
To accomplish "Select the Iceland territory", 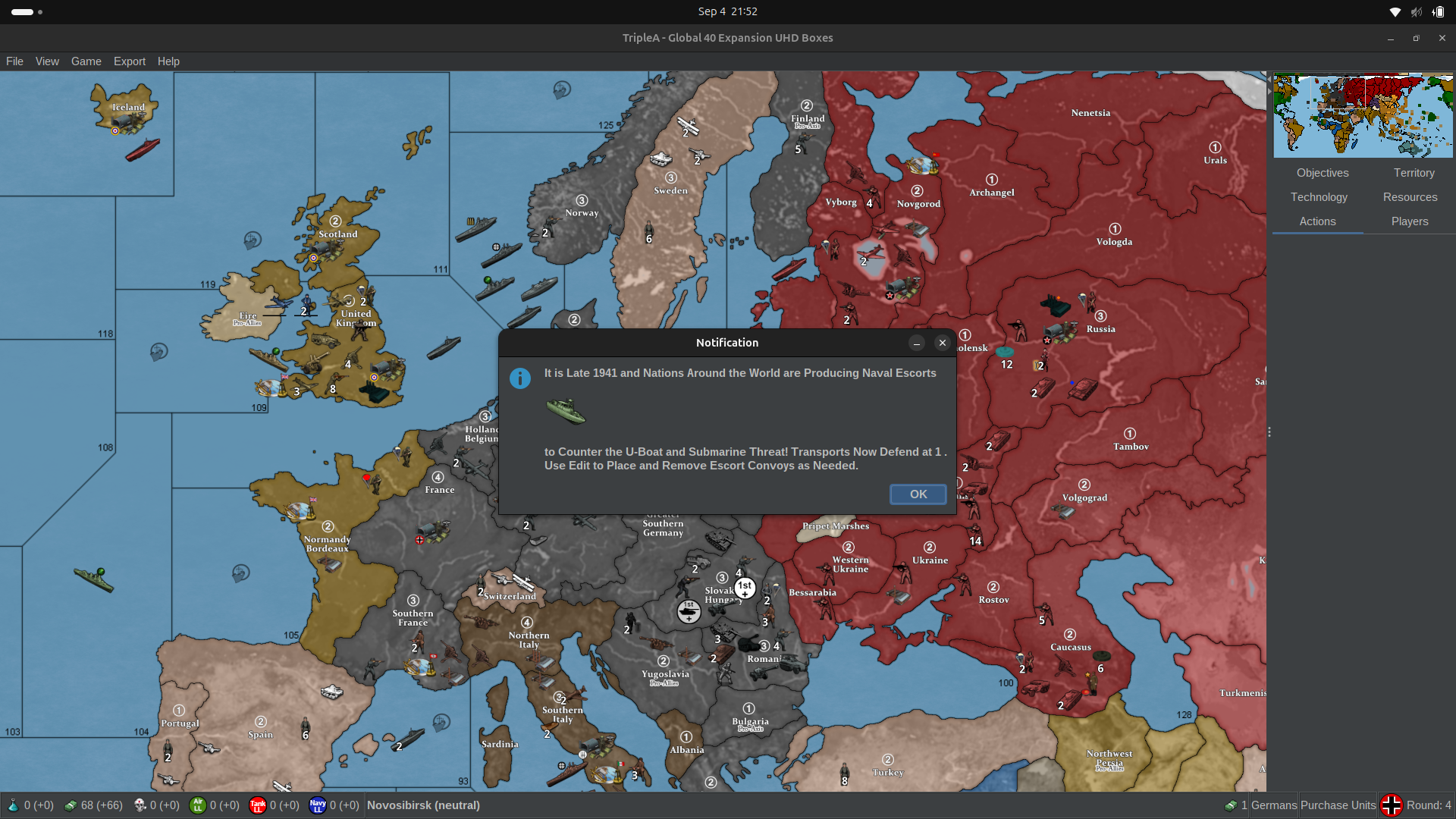I will coord(128,108).
